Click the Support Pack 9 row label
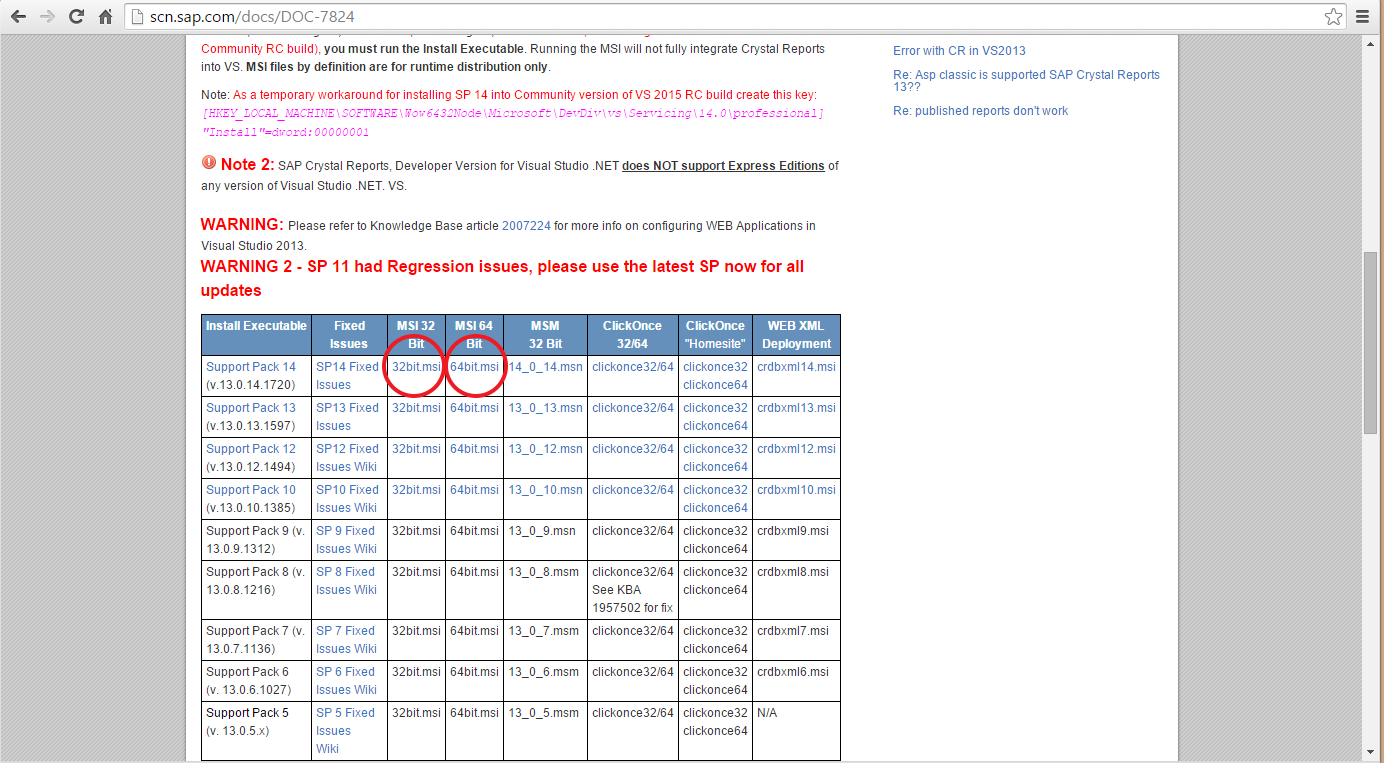Image resolution: width=1384 pixels, height=763 pixels. 255,540
